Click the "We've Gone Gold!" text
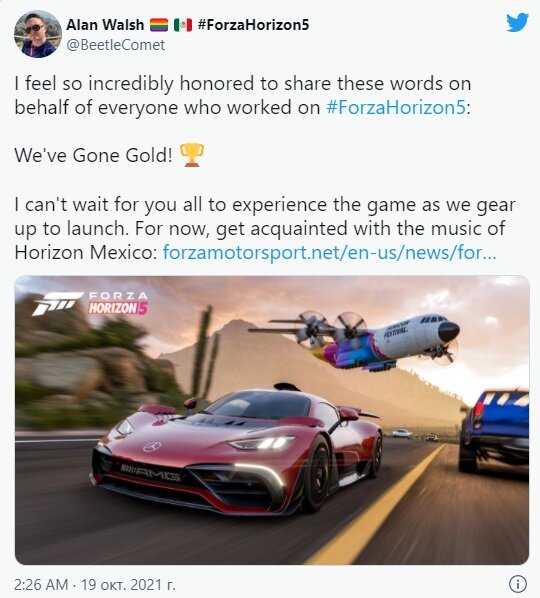Image resolution: width=540 pixels, height=598 pixels. click(93, 155)
